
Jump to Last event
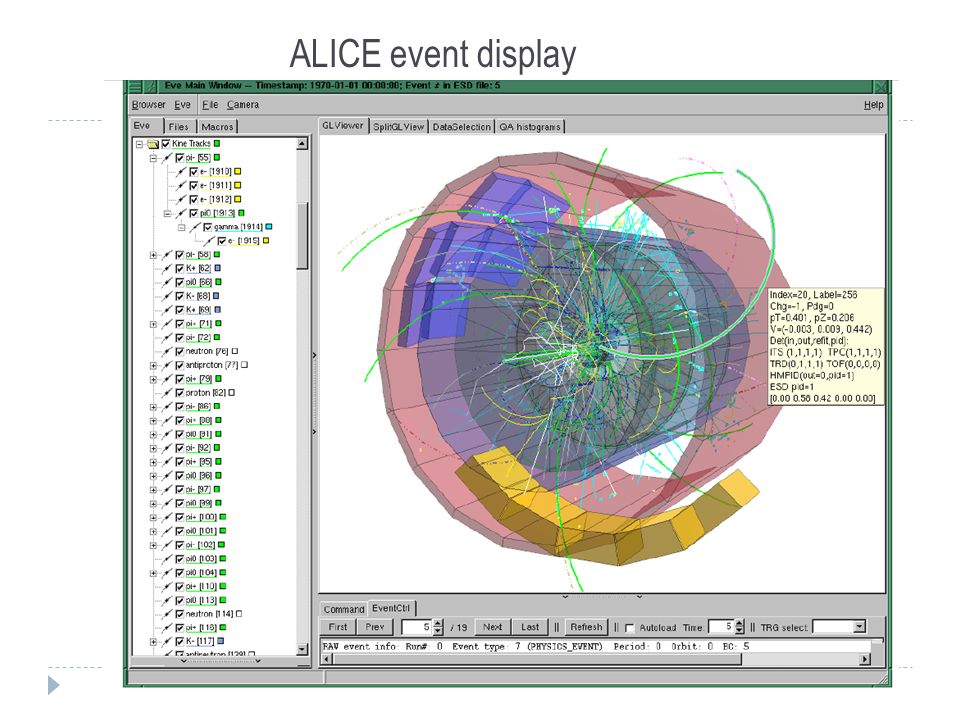point(530,627)
